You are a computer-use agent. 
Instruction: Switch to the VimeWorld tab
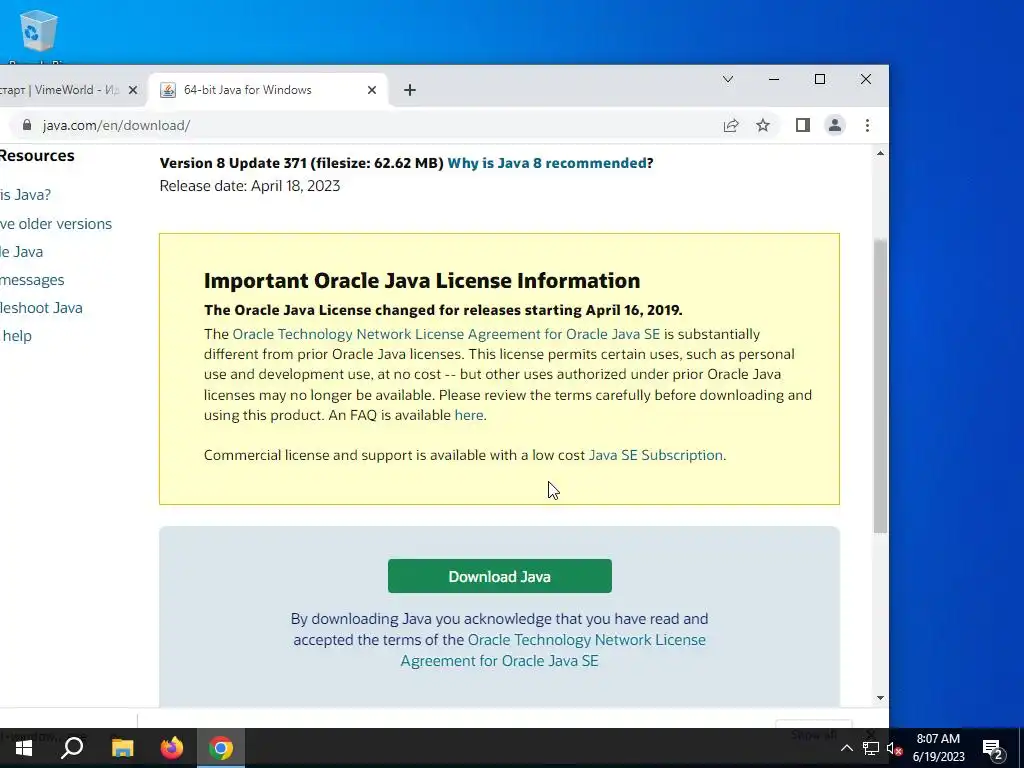(x=60, y=90)
